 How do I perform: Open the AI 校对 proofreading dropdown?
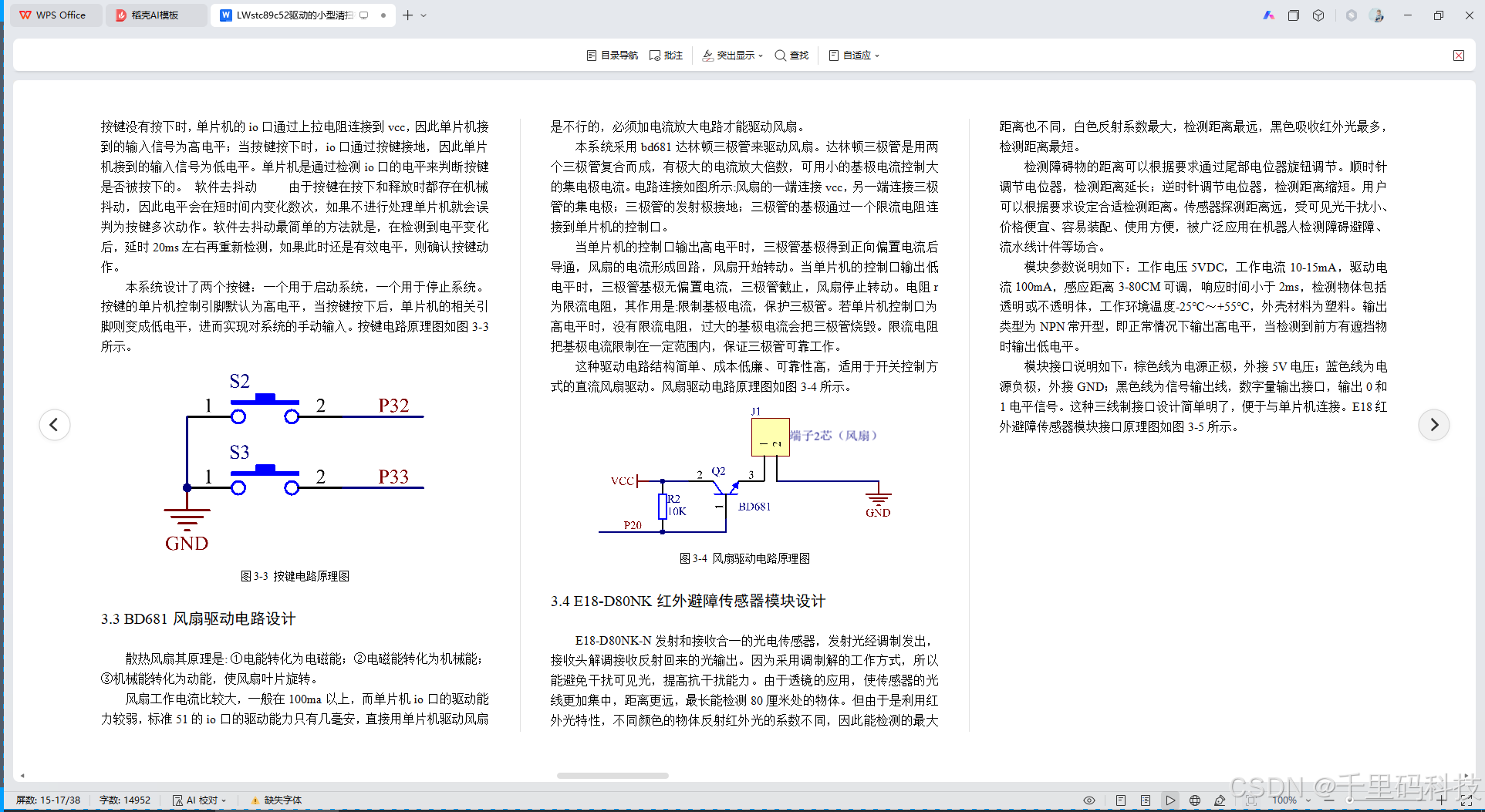pyautogui.click(x=199, y=800)
